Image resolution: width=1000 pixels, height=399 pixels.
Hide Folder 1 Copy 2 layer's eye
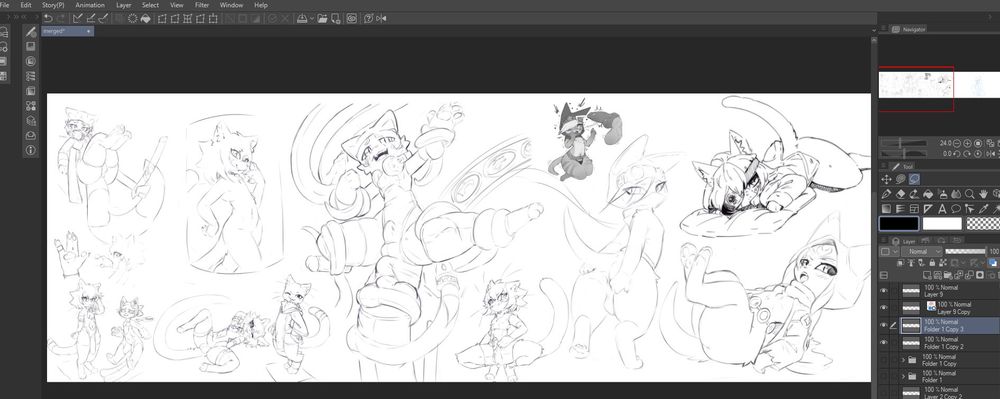pyautogui.click(x=884, y=342)
